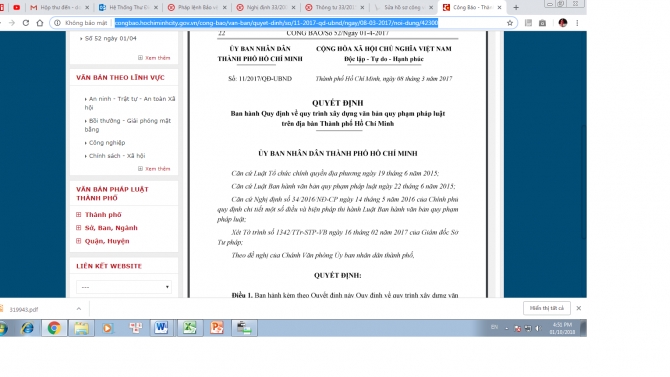The width and height of the screenshot is (670, 377).
Task: Open a new browser tab
Action: click(516, 7)
